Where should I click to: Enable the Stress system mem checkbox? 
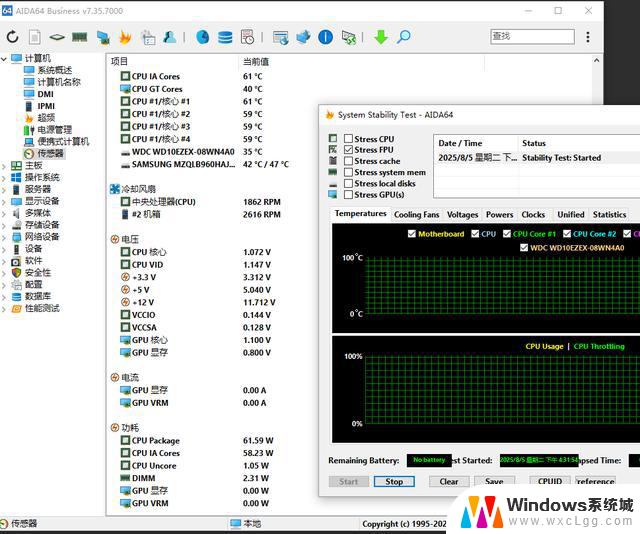click(x=348, y=172)
